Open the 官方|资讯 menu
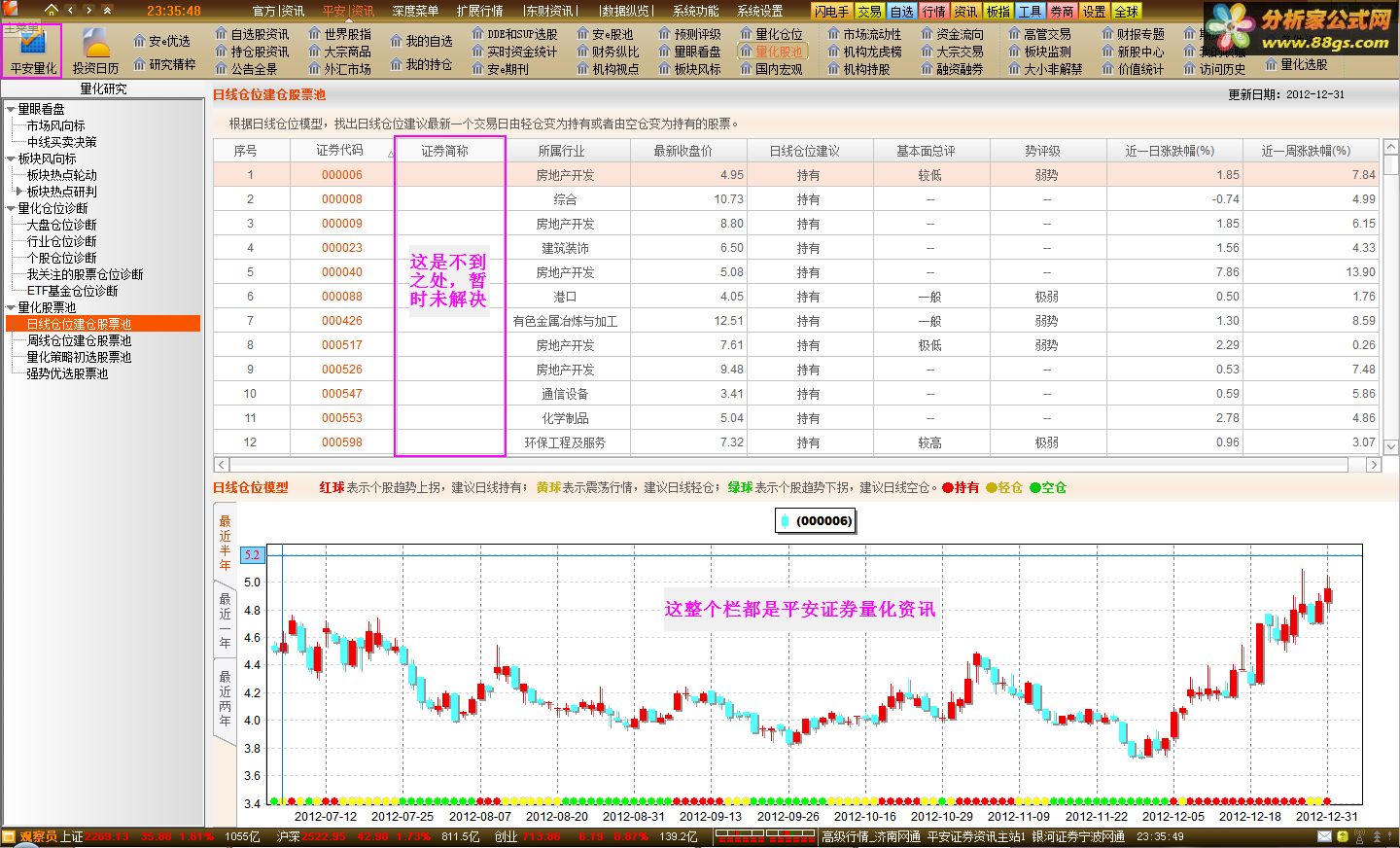 [x=278, y=11]
